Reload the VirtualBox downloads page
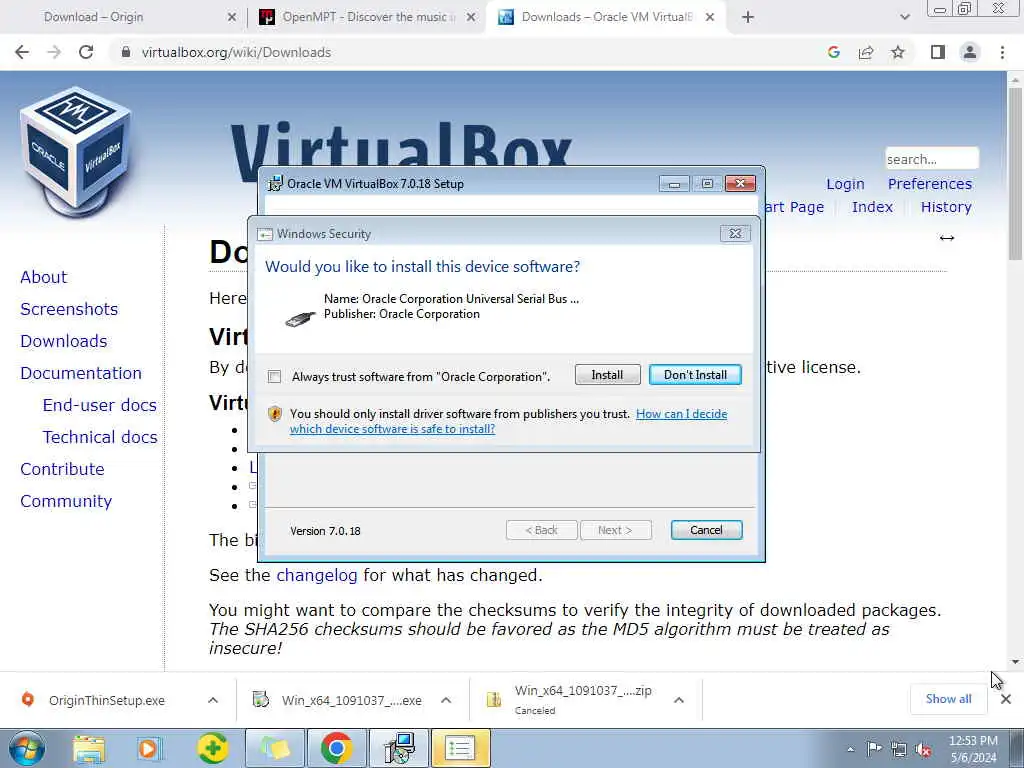 pos(86,52)
